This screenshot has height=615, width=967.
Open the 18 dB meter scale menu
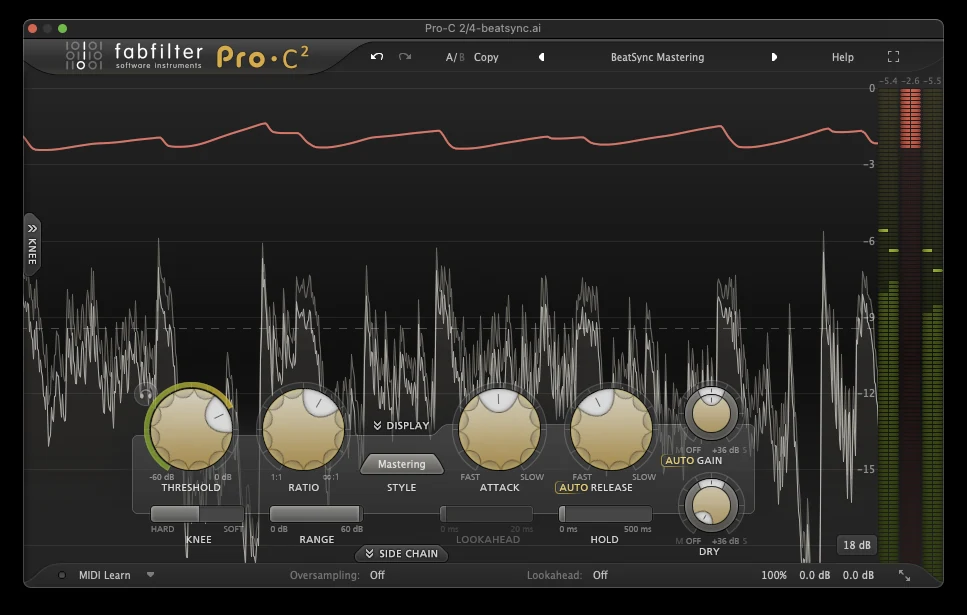click(857, 545)
